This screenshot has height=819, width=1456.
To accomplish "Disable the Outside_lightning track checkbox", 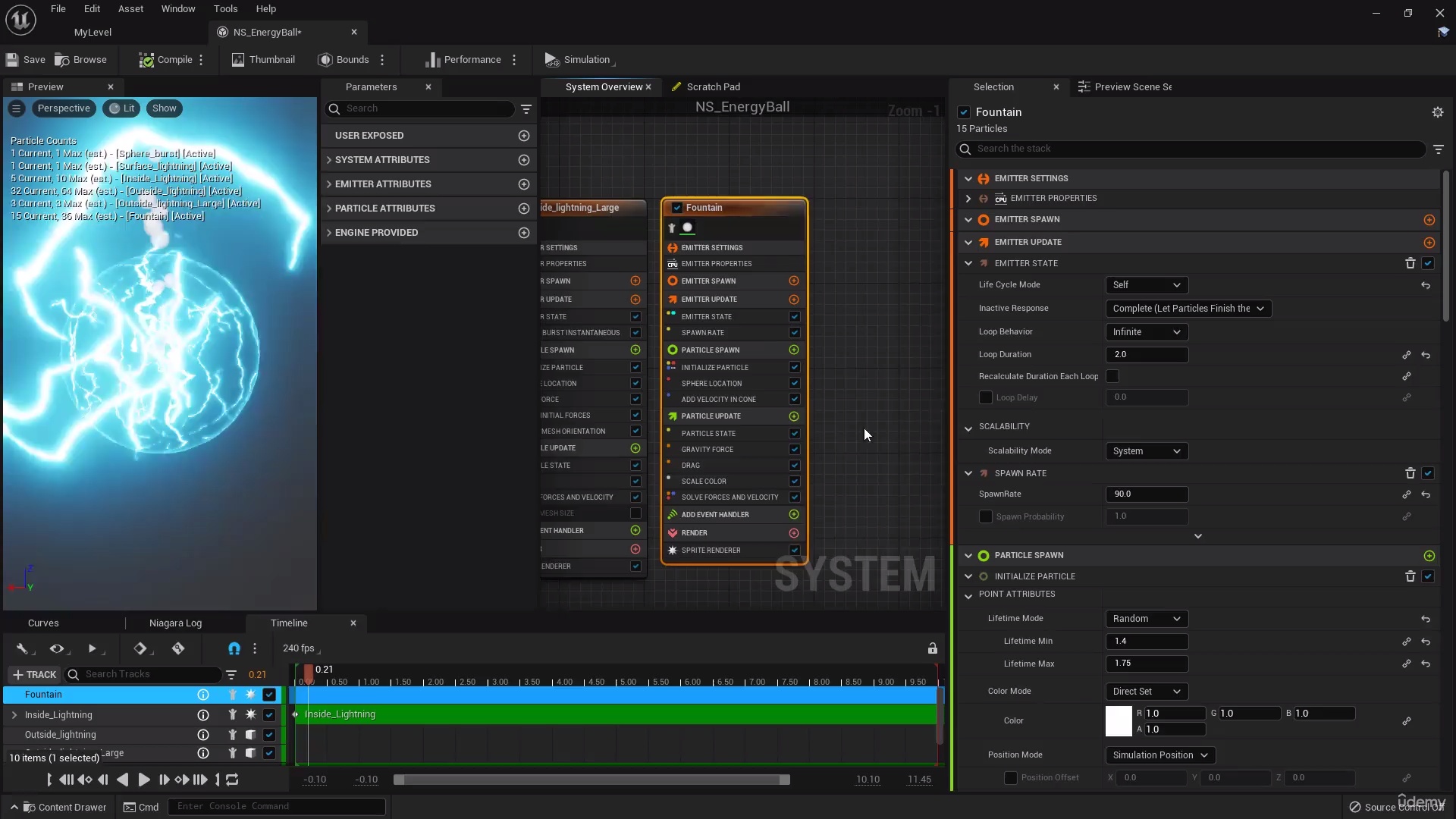I will click(268, 734).
